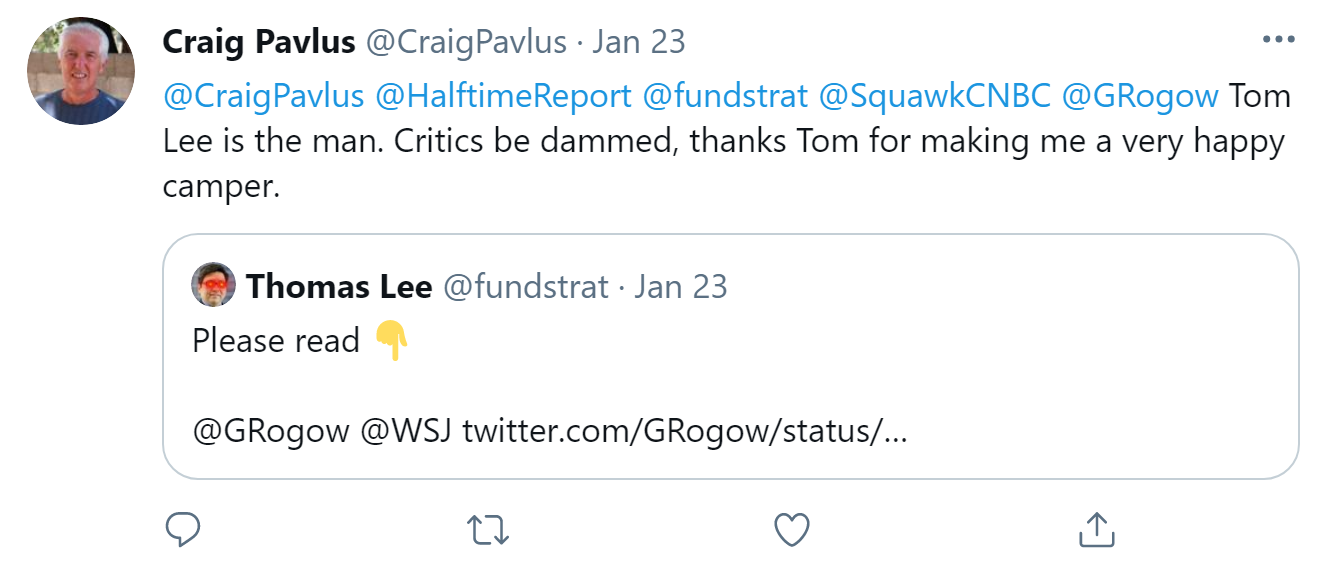The image size is (1320, 563).
Task: Open the @SquawkCNBC mention
Action: tap(935, 96)
